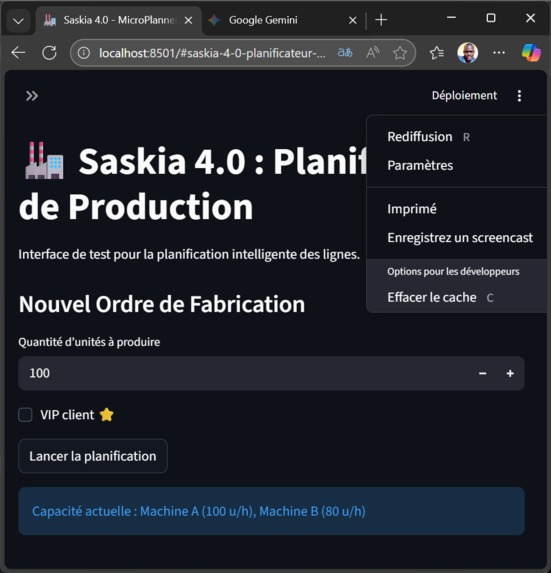
Task: Switch to the Google Gemini tab
Action: 283,20
